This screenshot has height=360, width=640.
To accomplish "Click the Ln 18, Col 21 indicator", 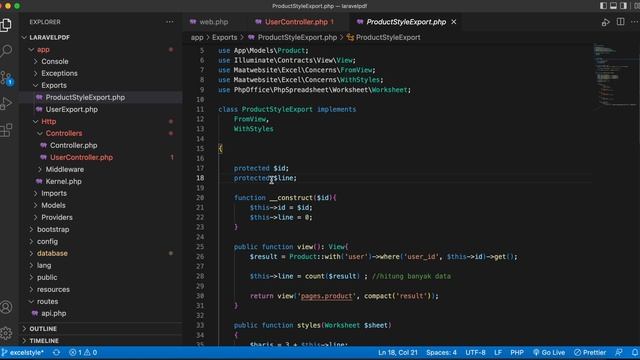I will (x=398, y=353).
